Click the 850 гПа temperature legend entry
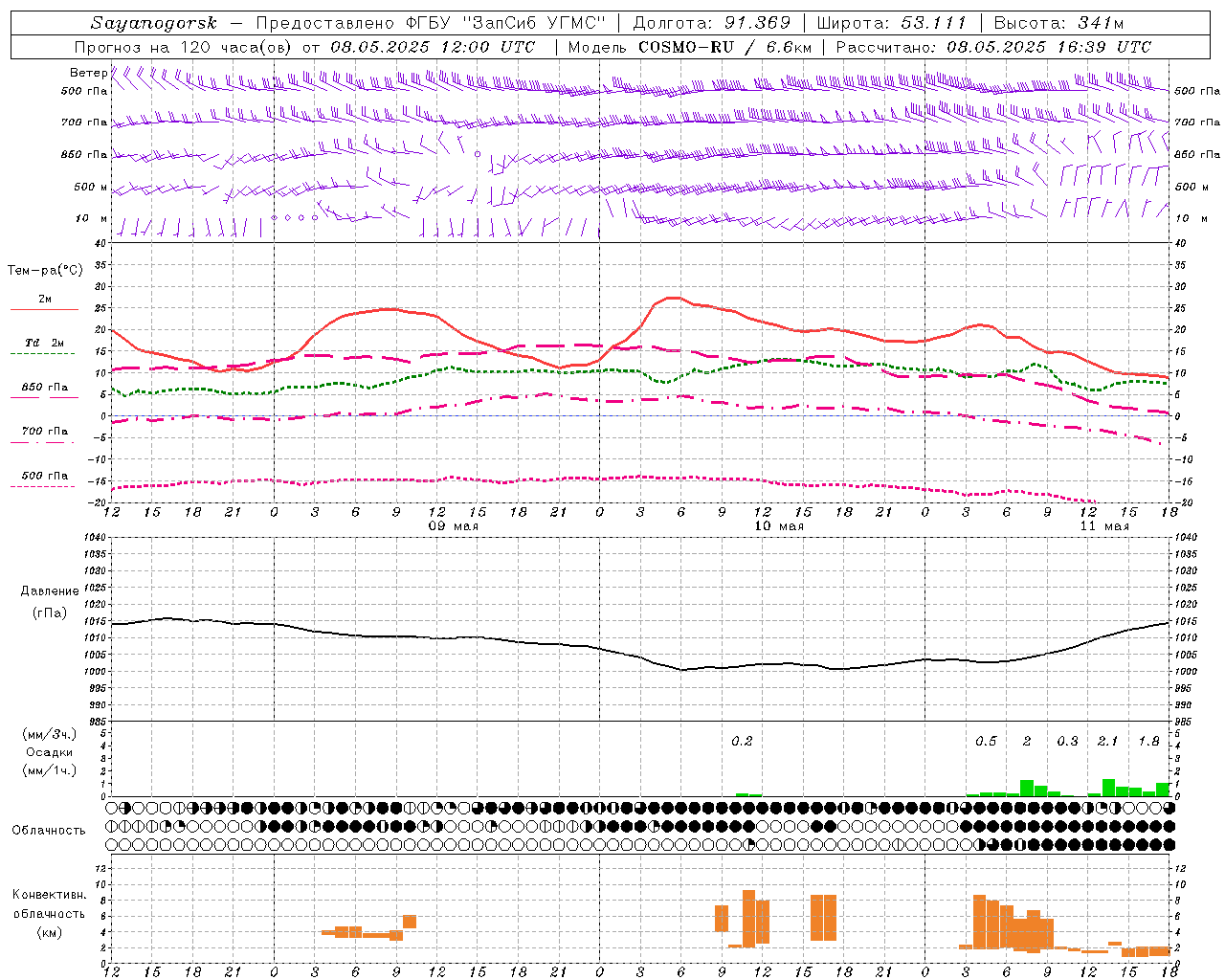Viewport: 1225px width, 980px height. click(x=45, y=388)
